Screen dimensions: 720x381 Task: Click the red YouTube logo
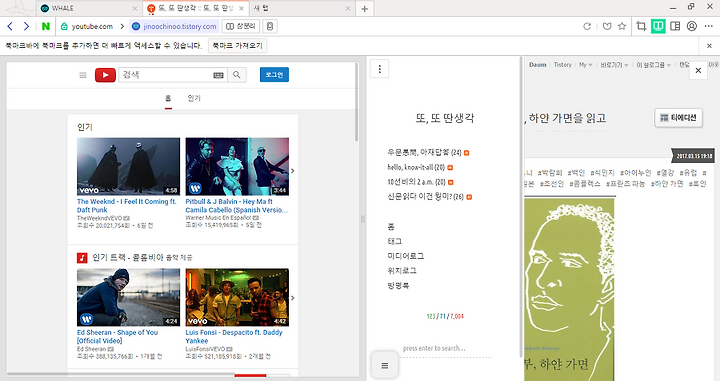pyautogui.click(x=105, y=75)
